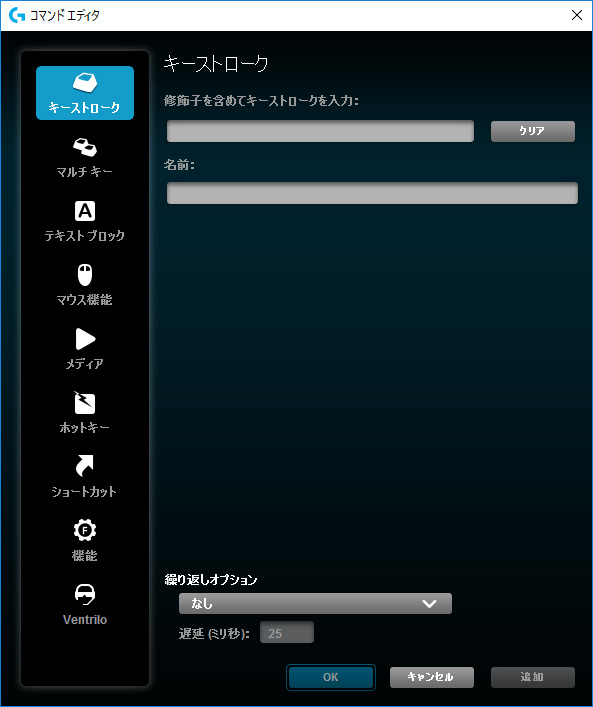Click the 追加 button

pos(533,677)
